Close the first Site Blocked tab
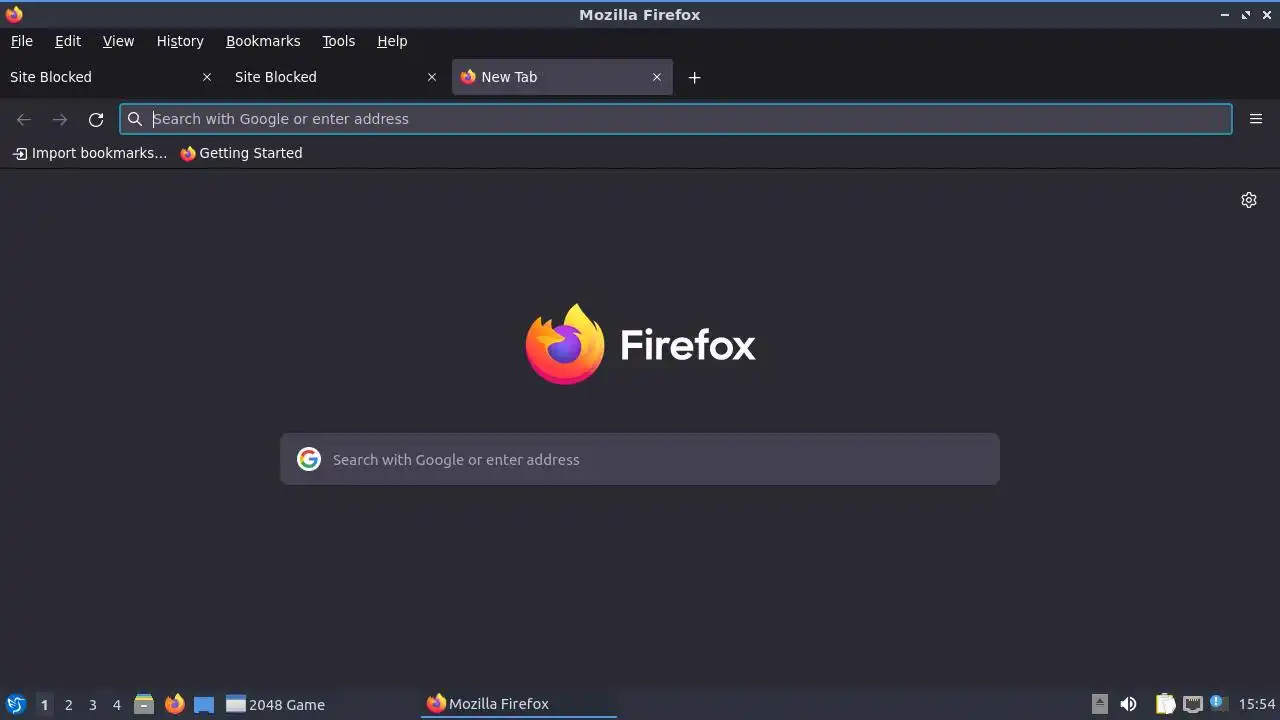Screen dimensions: 1280x720 207,77
